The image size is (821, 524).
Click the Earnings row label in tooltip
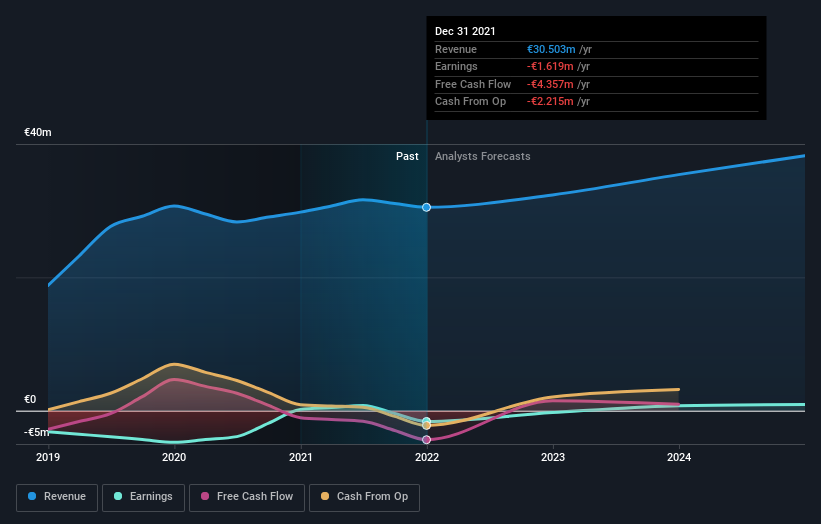(456, 66)
